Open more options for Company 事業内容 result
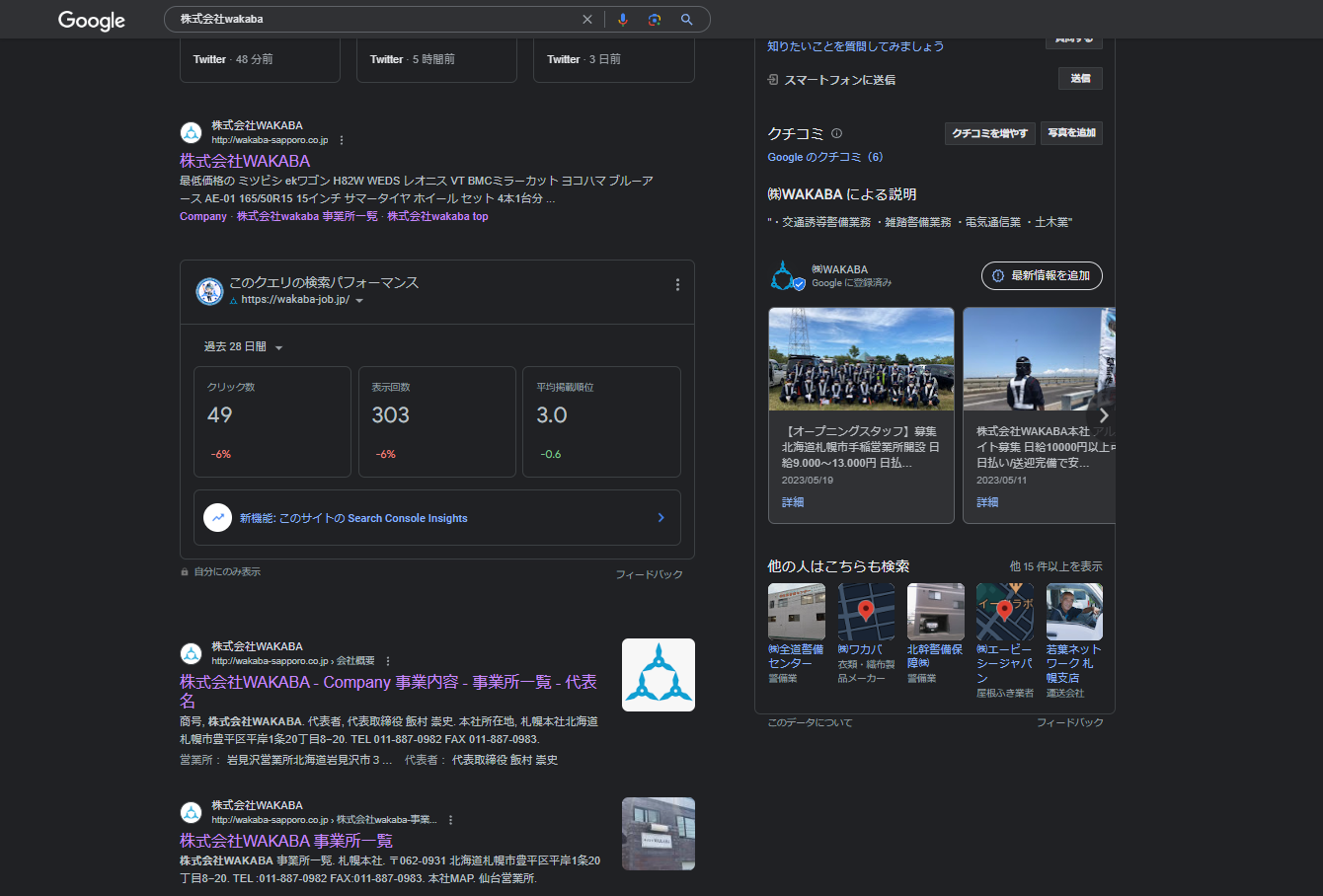The width and height of the screenshot is (1323, 896). coord(388,661)
